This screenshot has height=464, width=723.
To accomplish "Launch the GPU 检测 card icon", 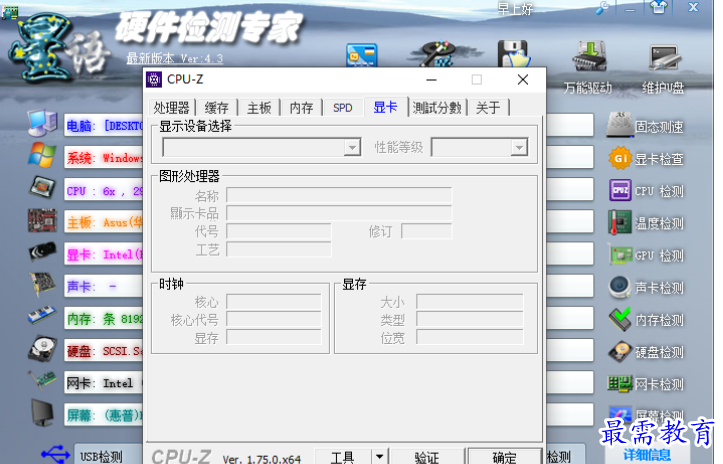I will click(620, 255).
